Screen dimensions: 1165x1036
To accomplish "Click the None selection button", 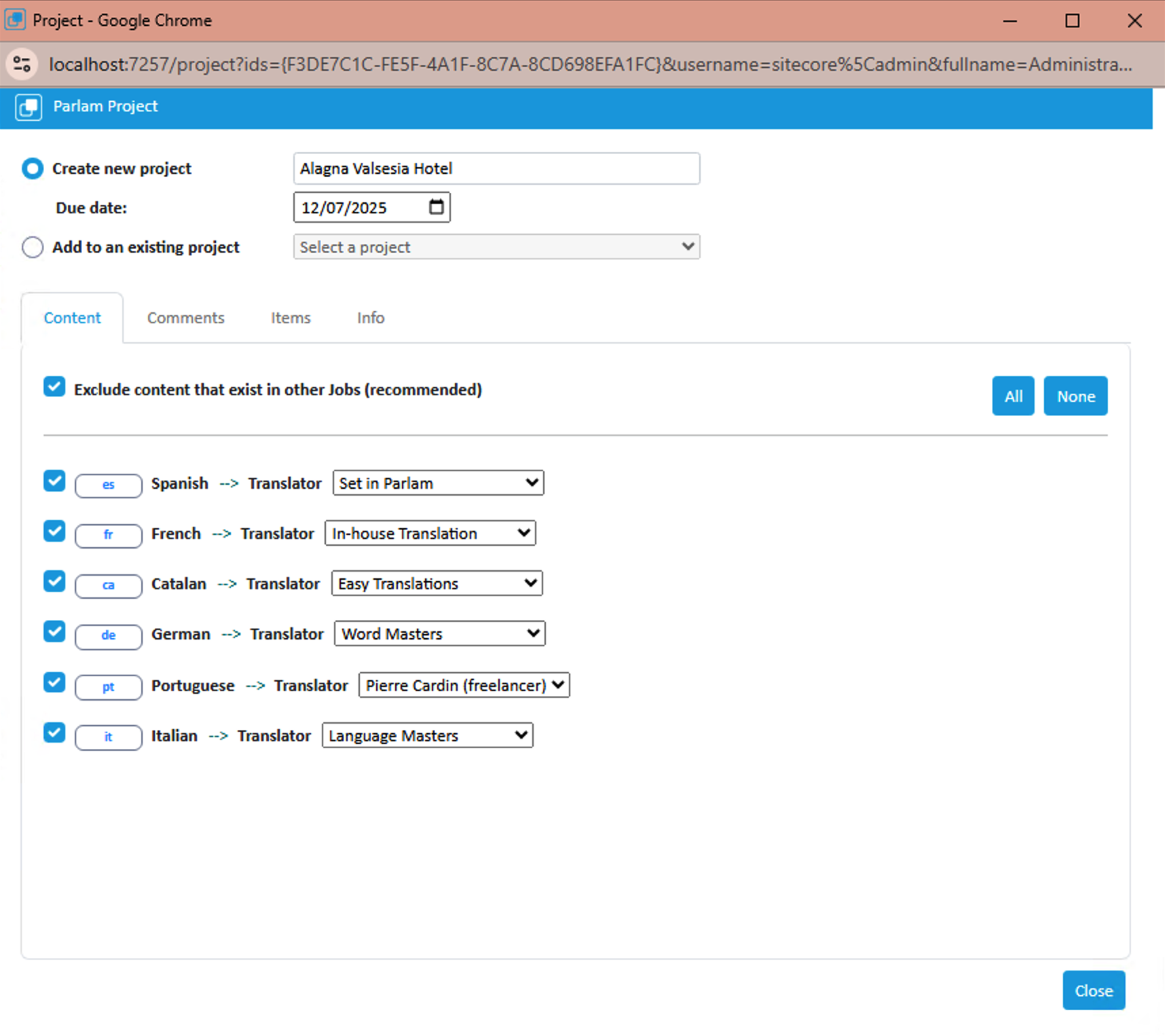I will click(1075, 396).
